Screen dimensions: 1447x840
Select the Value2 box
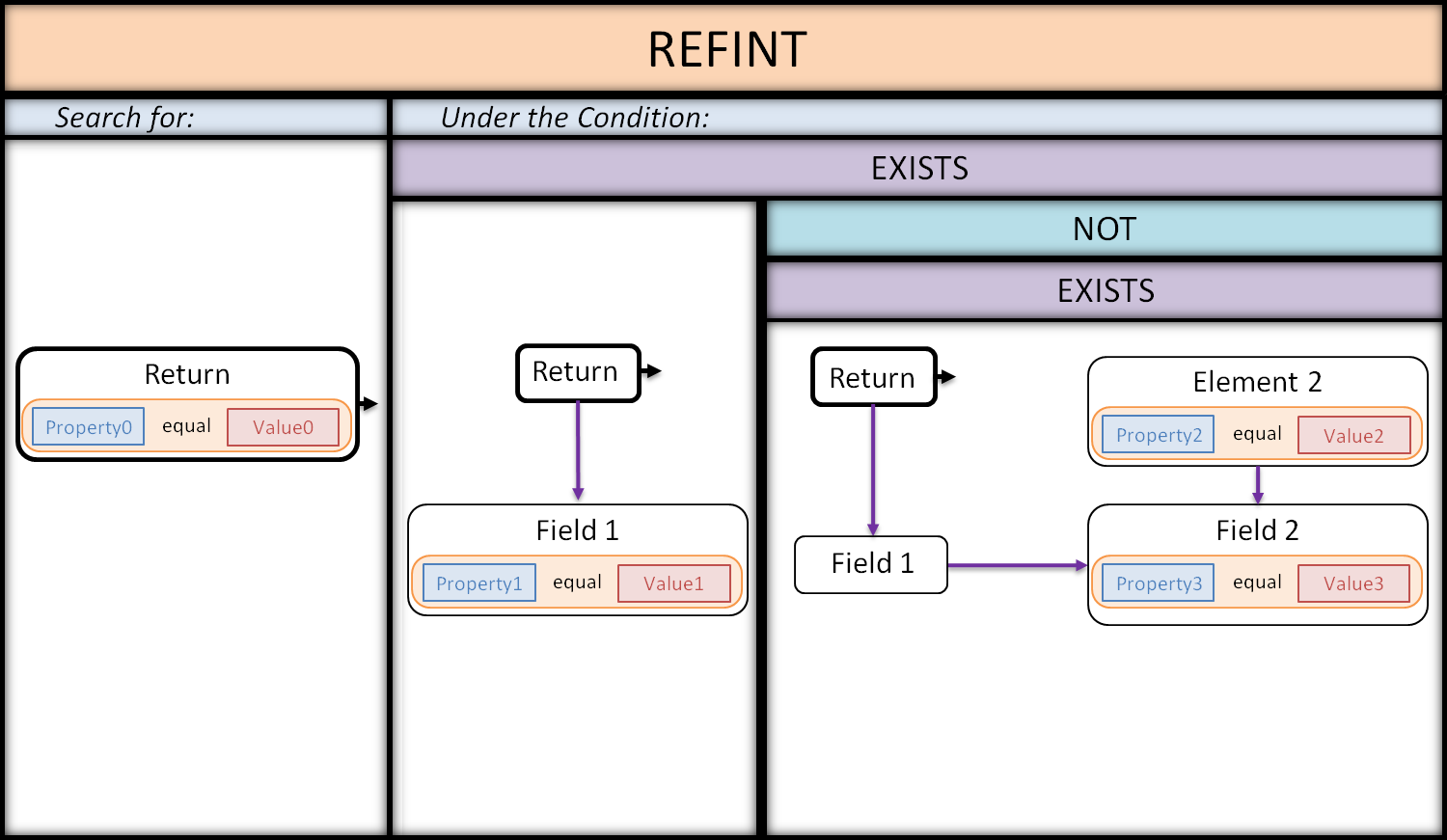pos(1353,436)
